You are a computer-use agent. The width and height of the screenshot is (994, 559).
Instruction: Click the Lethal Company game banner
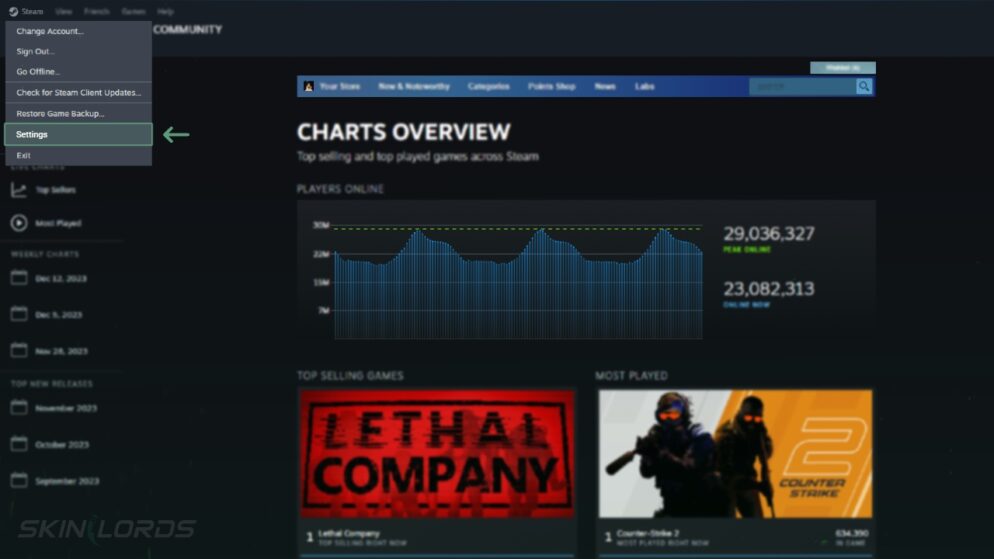click(437, 453)
